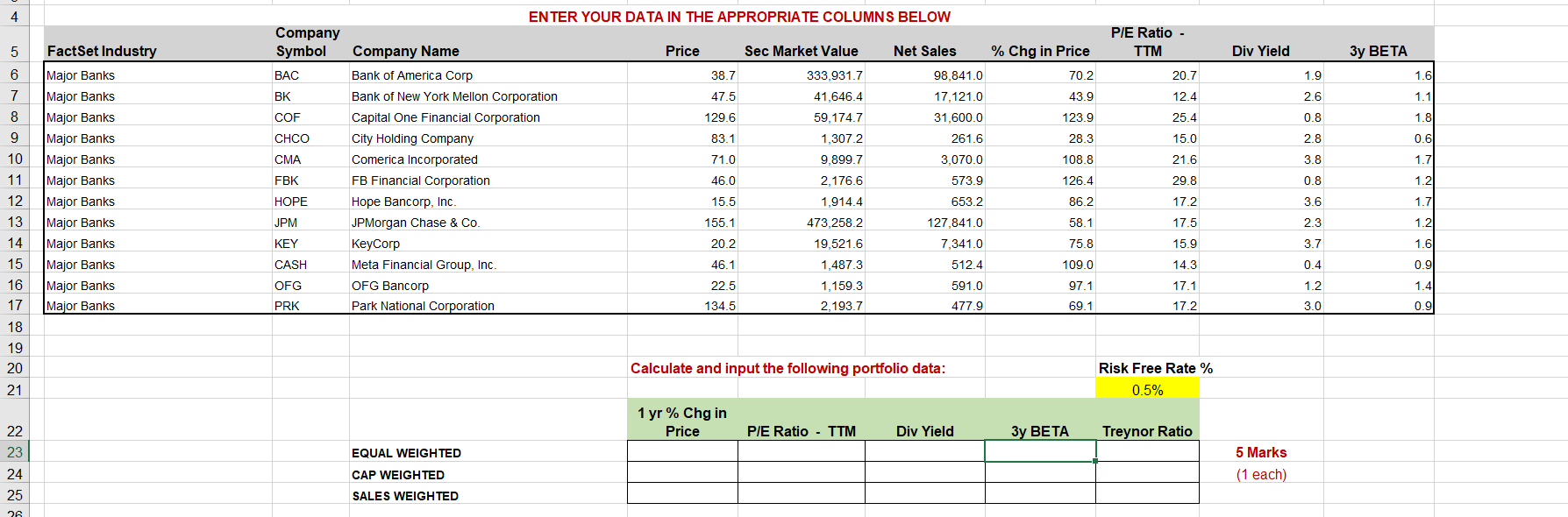Select net sales 98,841.0 cell
Image resolution: width=1568 pixels, height=517 pixels.
(x=925, y=74)
